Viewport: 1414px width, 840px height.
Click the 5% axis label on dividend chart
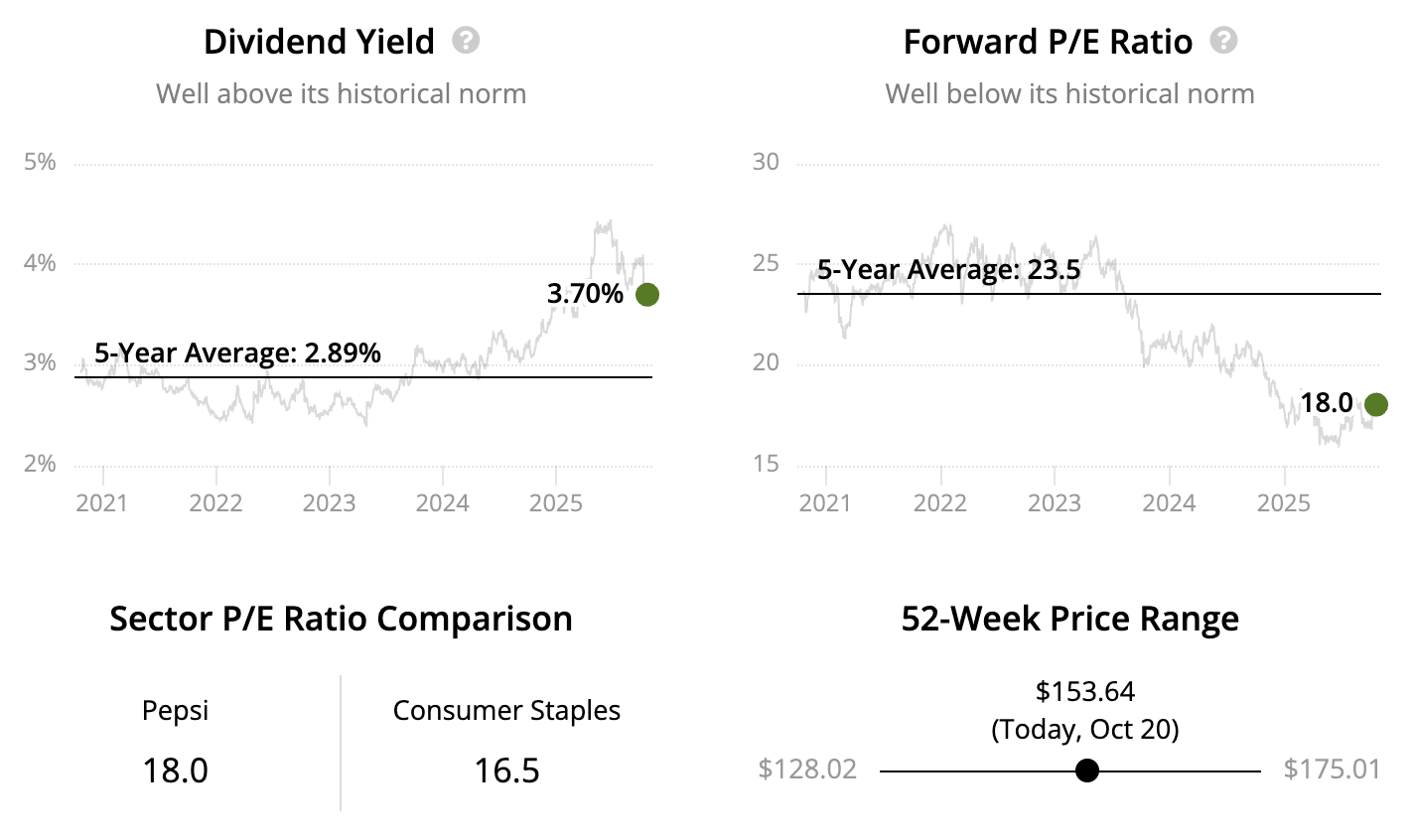(40, 162)
